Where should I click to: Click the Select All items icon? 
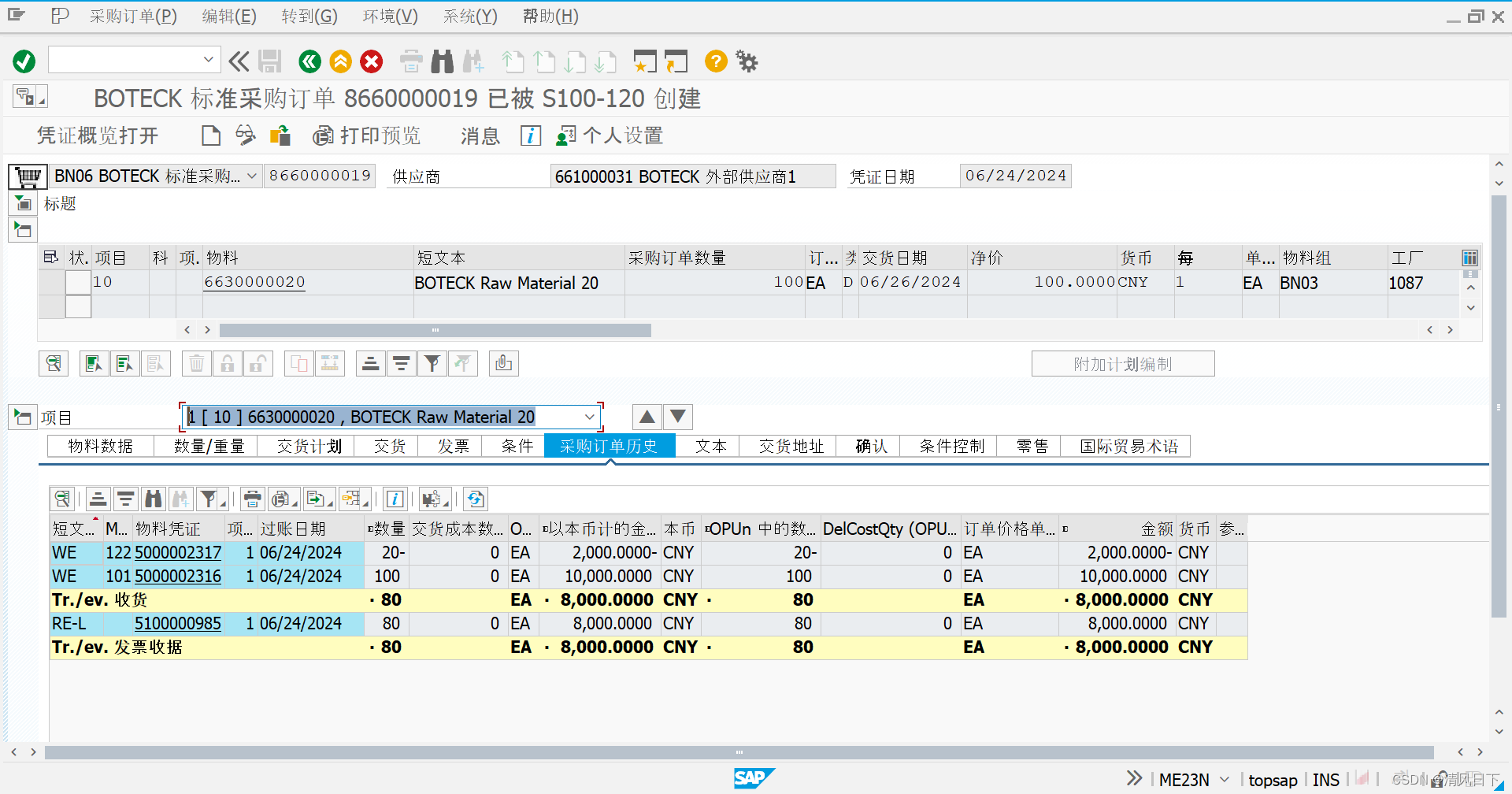tap(94, 363)
